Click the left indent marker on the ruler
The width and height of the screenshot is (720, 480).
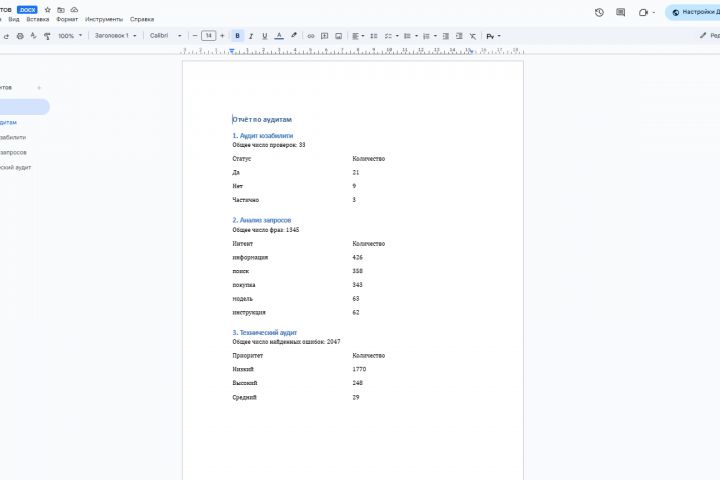tap(232, 51)
